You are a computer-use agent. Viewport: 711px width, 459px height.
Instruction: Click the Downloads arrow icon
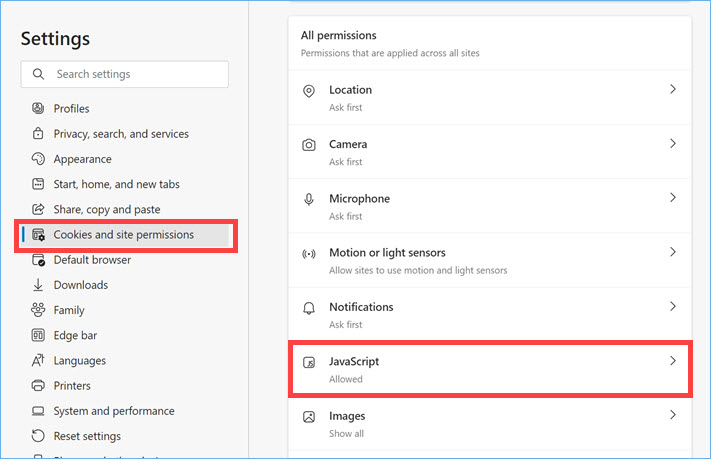[x=39, y=285]
